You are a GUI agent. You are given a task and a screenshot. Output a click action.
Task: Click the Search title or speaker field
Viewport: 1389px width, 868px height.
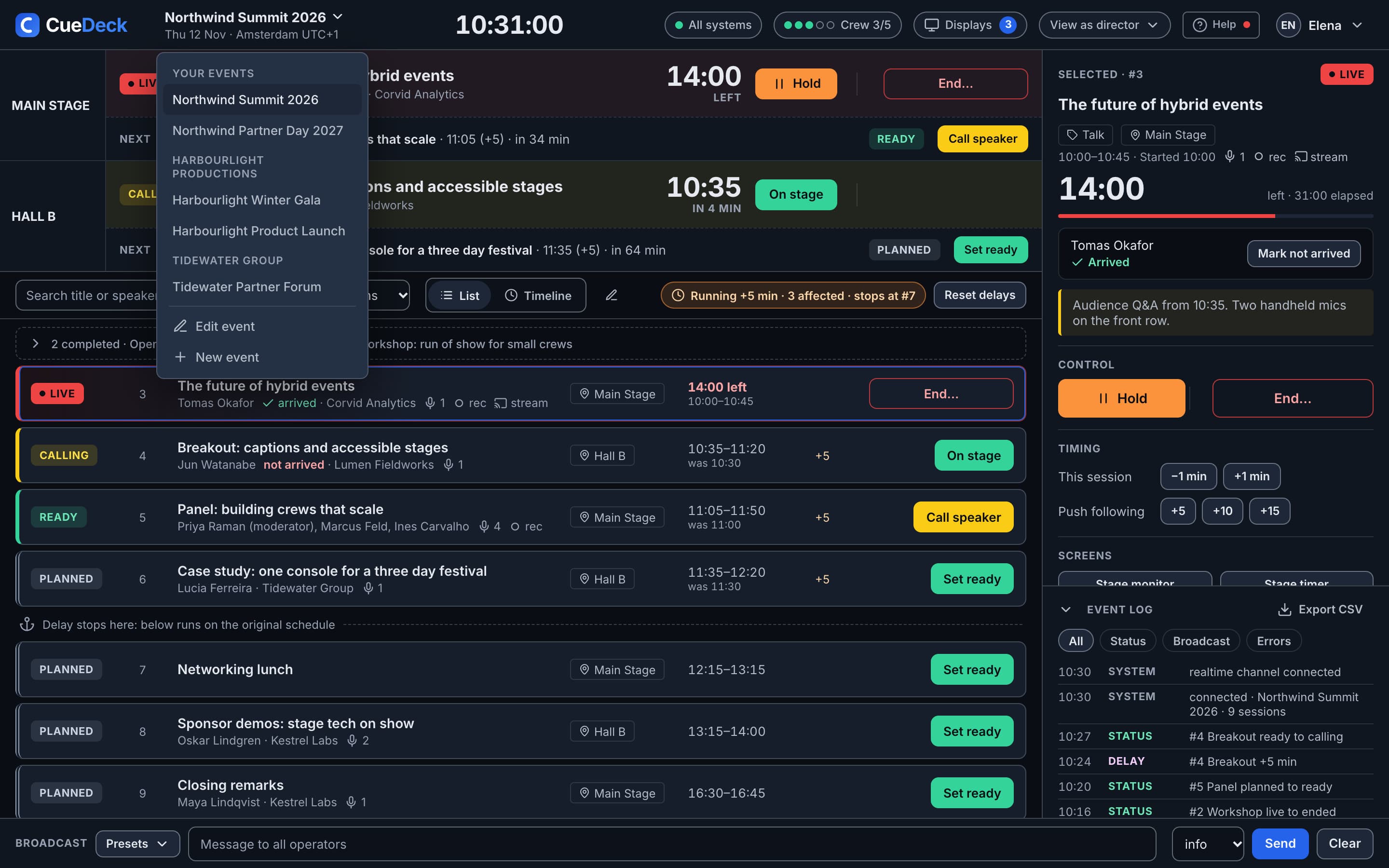coord(86,295)
